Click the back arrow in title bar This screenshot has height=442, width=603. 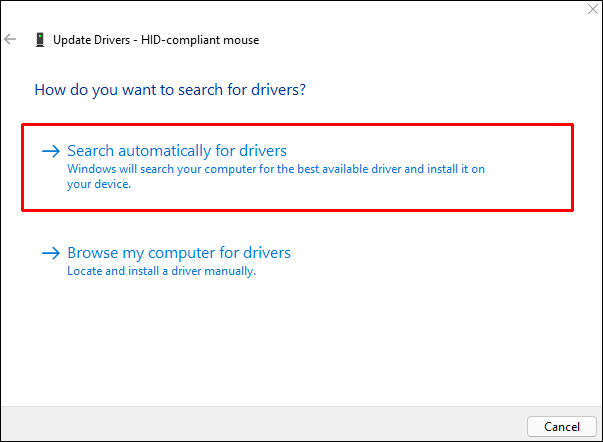pyautogui.click(x=11, y=39)
